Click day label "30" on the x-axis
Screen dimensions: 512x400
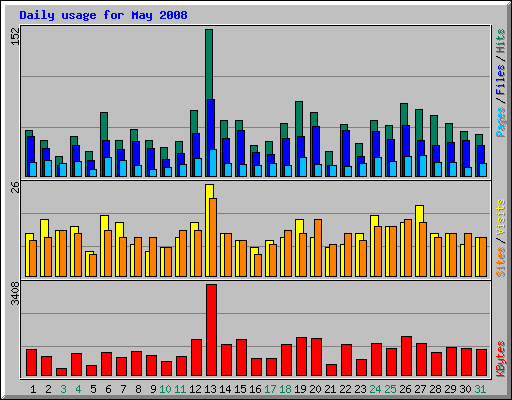pyautogui.click(x=465, y=389)
